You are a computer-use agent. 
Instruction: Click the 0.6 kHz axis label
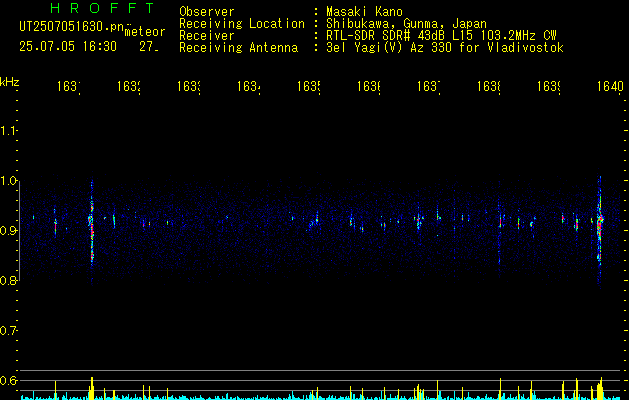(8, 380)
